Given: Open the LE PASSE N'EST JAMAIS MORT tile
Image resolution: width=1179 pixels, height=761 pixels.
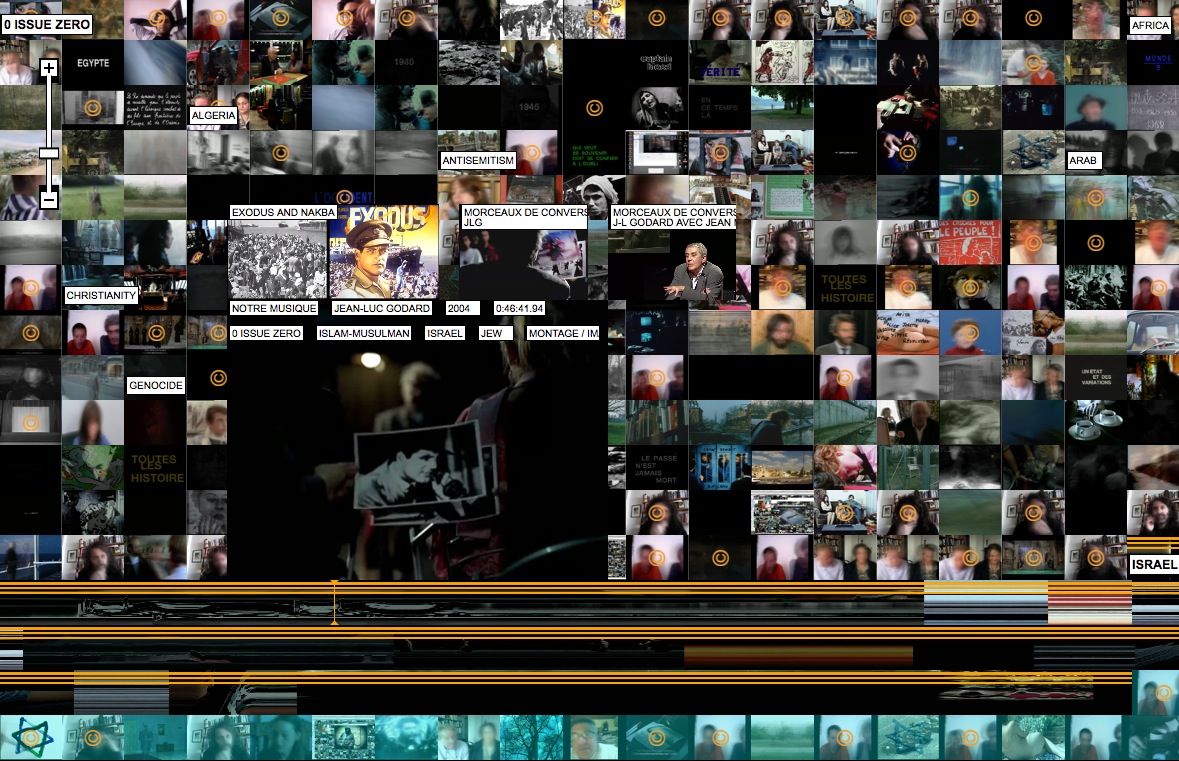Looking at the screenshot, I should tap(656, 468).
